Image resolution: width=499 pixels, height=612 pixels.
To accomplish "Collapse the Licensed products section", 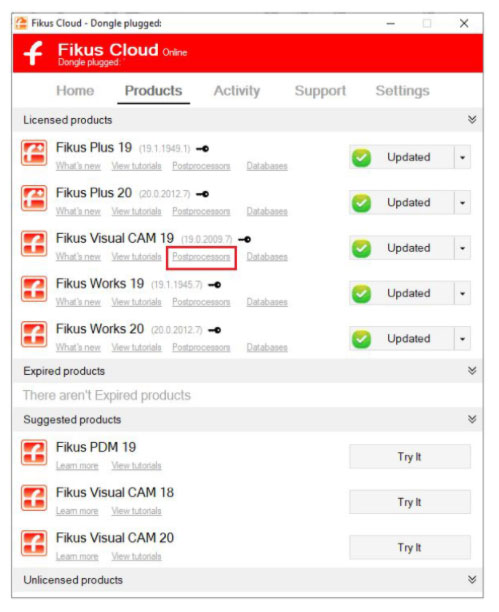I will point(472,119).
